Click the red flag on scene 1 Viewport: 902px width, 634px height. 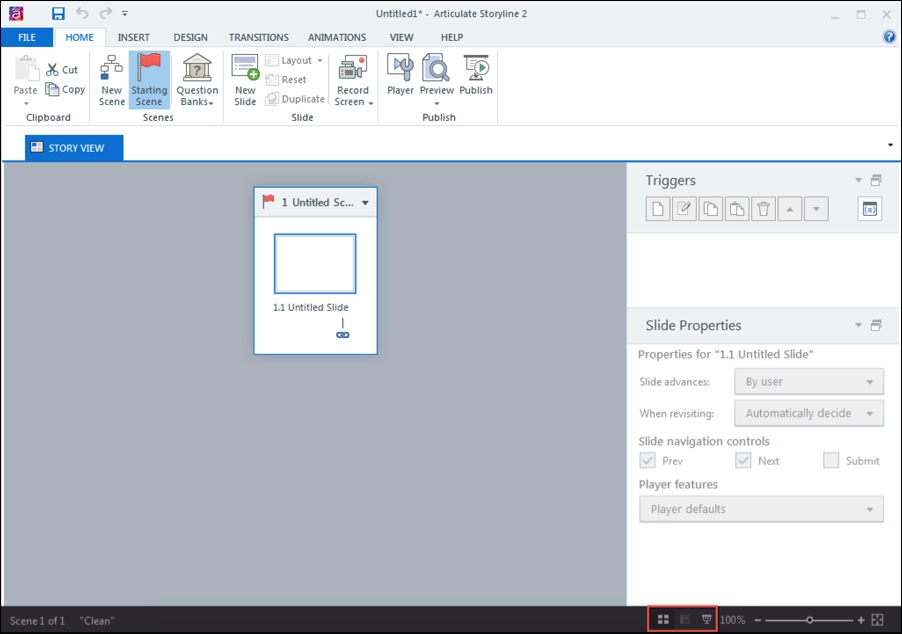268,201
